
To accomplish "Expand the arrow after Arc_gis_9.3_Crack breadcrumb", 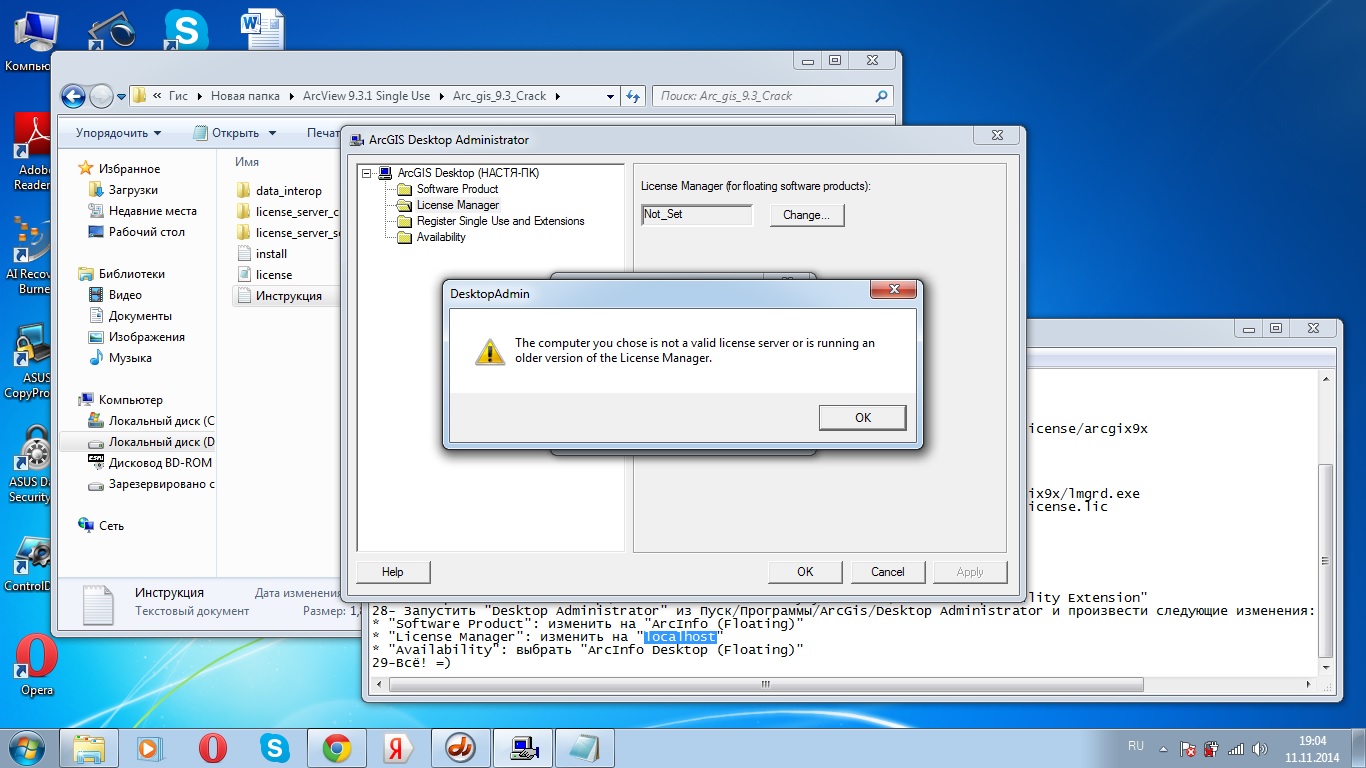I will click(x=557, y=96).
